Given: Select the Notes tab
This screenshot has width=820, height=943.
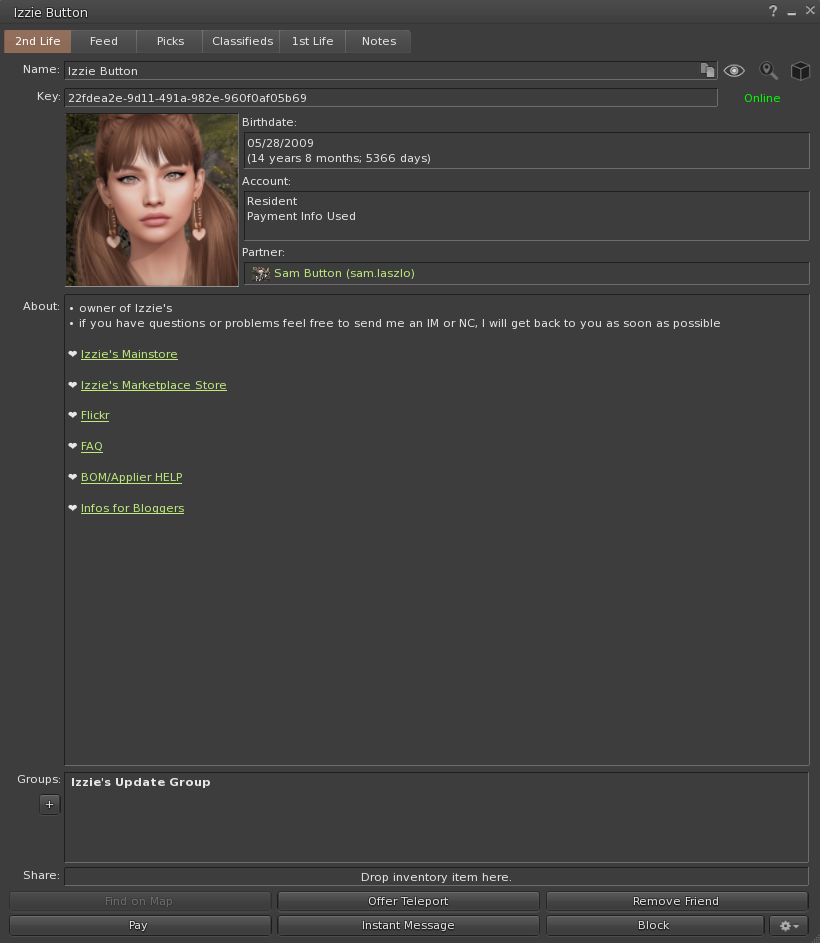Looking at the screenshot, I should [379, 41].
